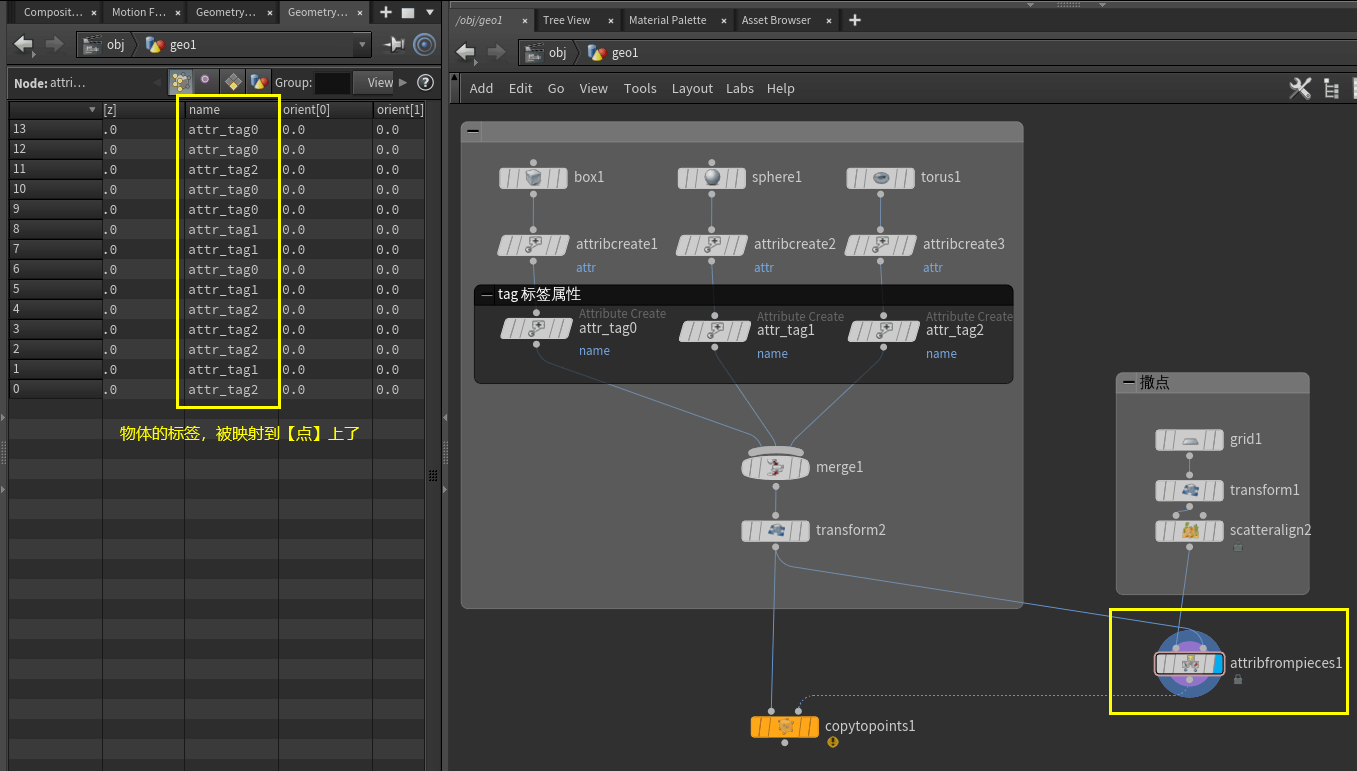
Task: Switch to the Material Palette tab
Action: click(667, 20)
